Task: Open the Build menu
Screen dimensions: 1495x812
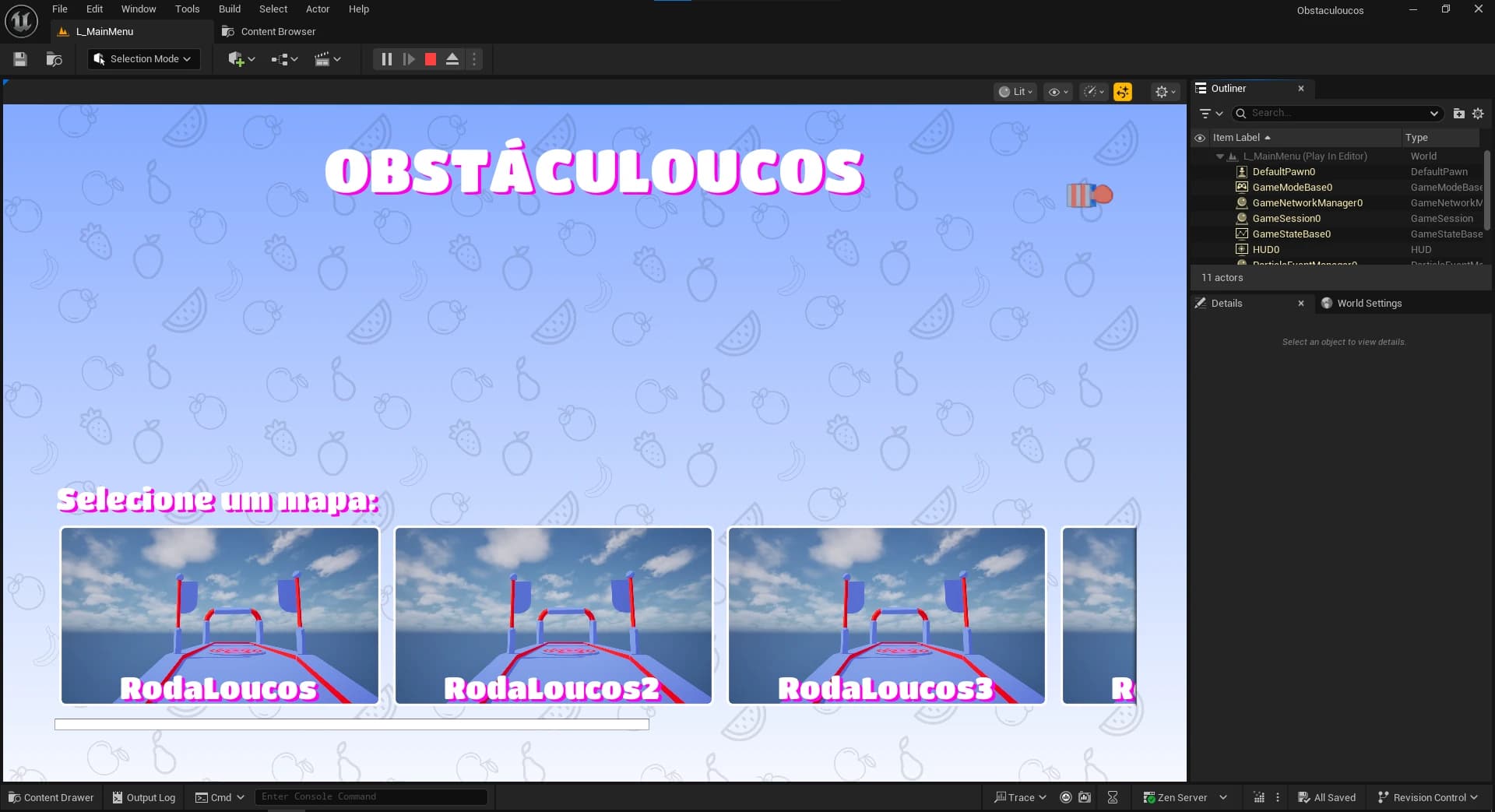Action: click(229, 9)
